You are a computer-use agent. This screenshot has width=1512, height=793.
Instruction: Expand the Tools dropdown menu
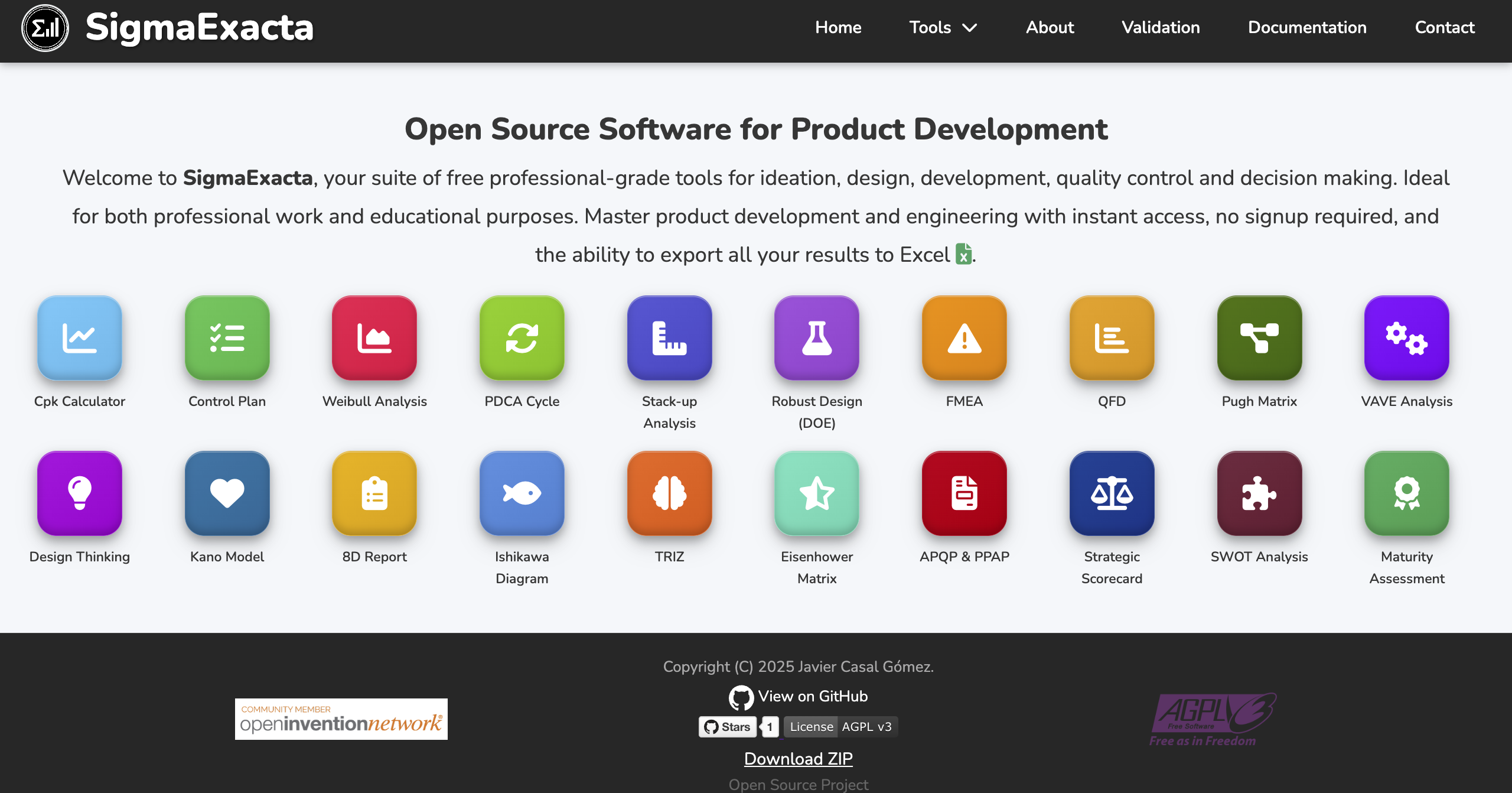tap(943, 28)
